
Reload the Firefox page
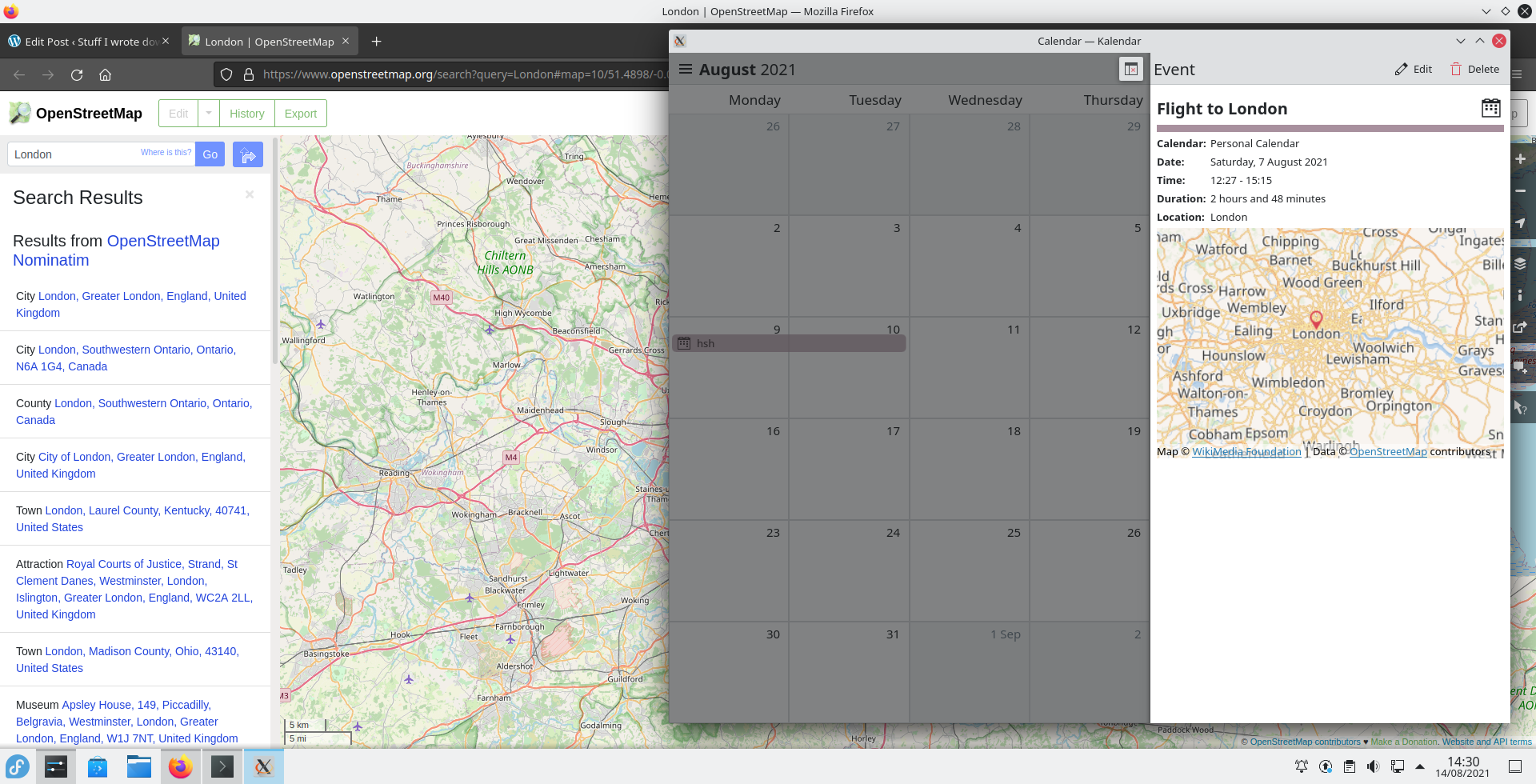coord(77,74)
